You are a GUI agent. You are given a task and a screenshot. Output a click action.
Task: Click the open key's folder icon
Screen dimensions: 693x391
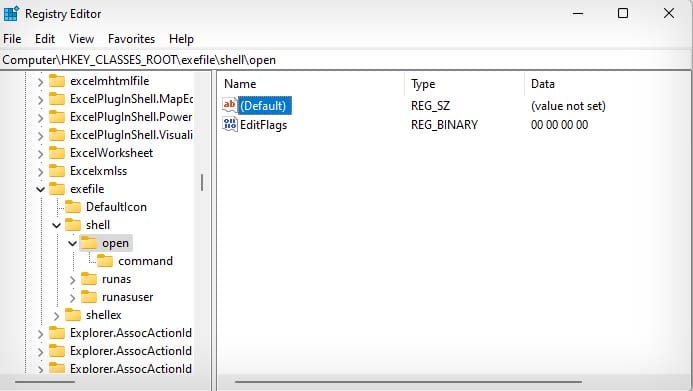(x=89, y=243)
